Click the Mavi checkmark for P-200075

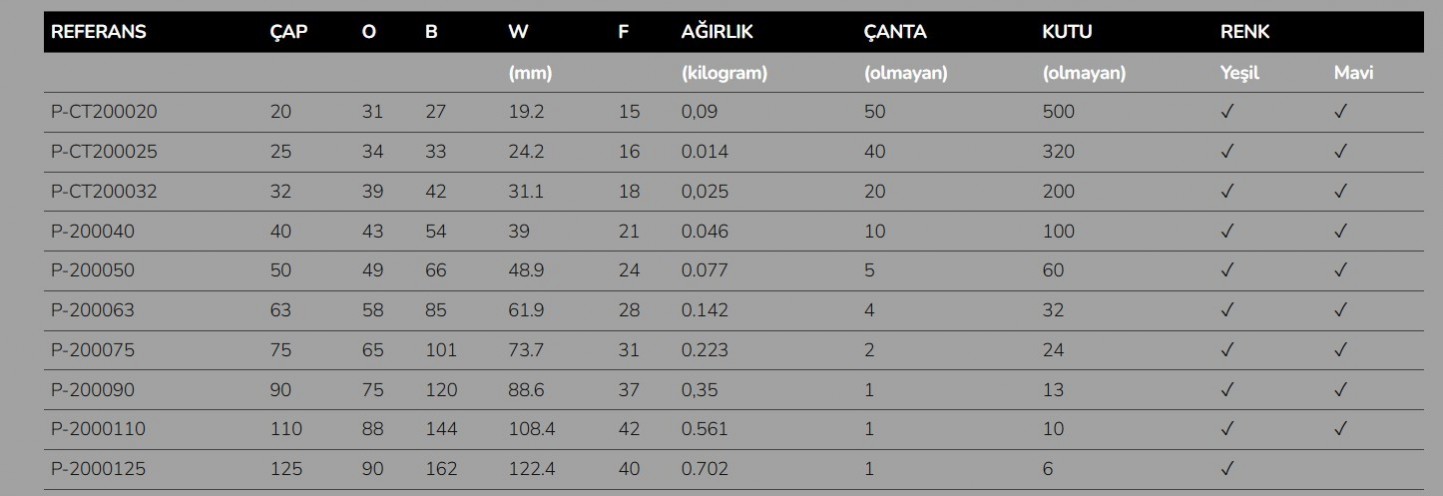(x=1340, y=350)
